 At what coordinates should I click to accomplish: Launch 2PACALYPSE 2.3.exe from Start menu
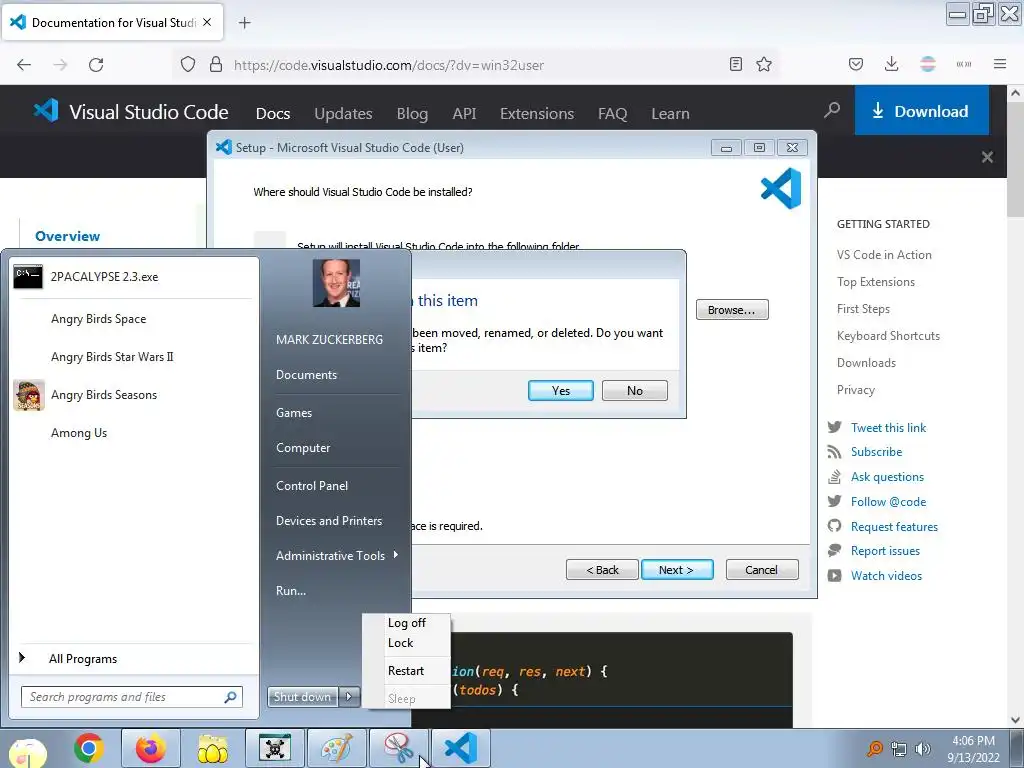coord(135,277)
